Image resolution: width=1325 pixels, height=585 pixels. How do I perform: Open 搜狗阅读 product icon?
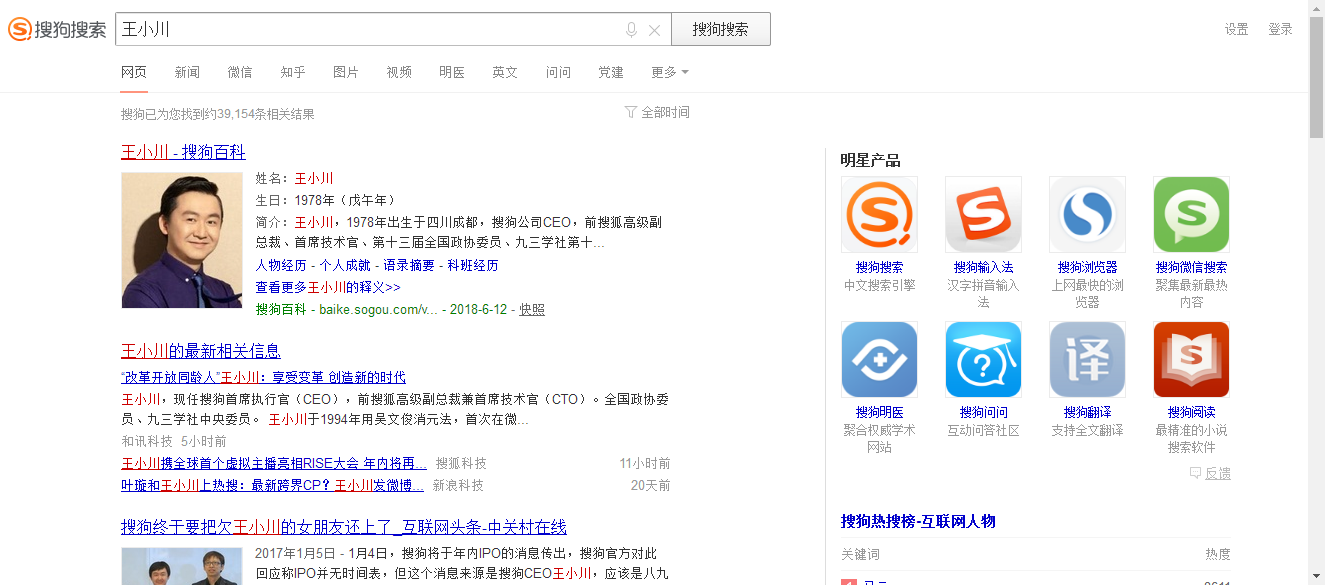[1191, 360]
